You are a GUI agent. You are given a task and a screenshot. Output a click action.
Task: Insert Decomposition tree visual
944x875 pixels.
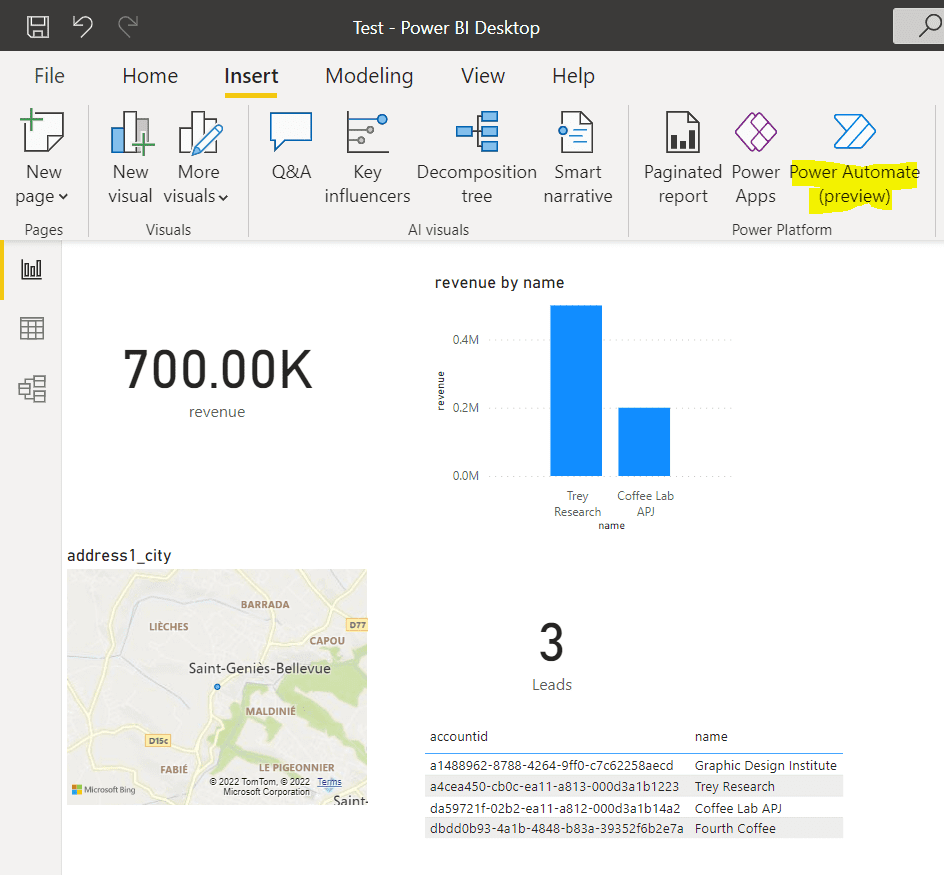click(477, 158)
